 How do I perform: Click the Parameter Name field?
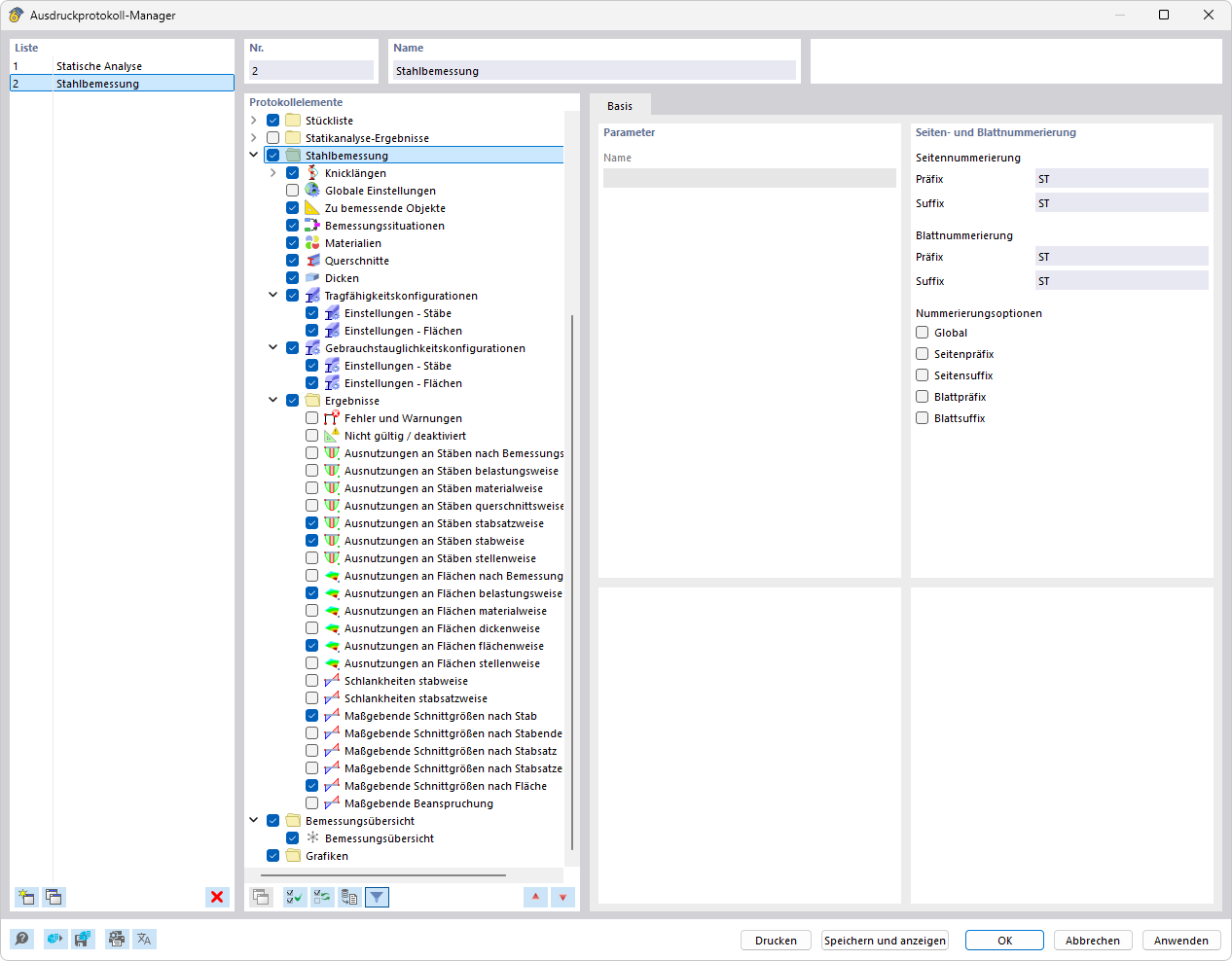tap(749, 178)
